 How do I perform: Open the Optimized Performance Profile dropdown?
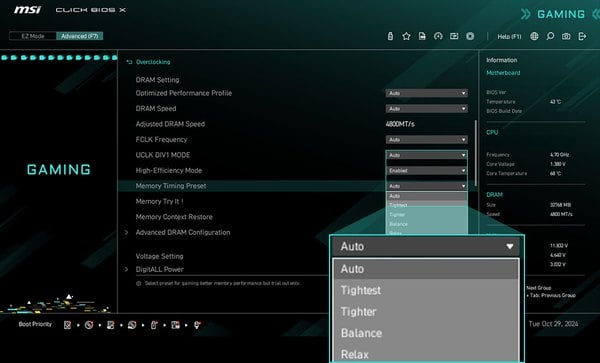426,93
